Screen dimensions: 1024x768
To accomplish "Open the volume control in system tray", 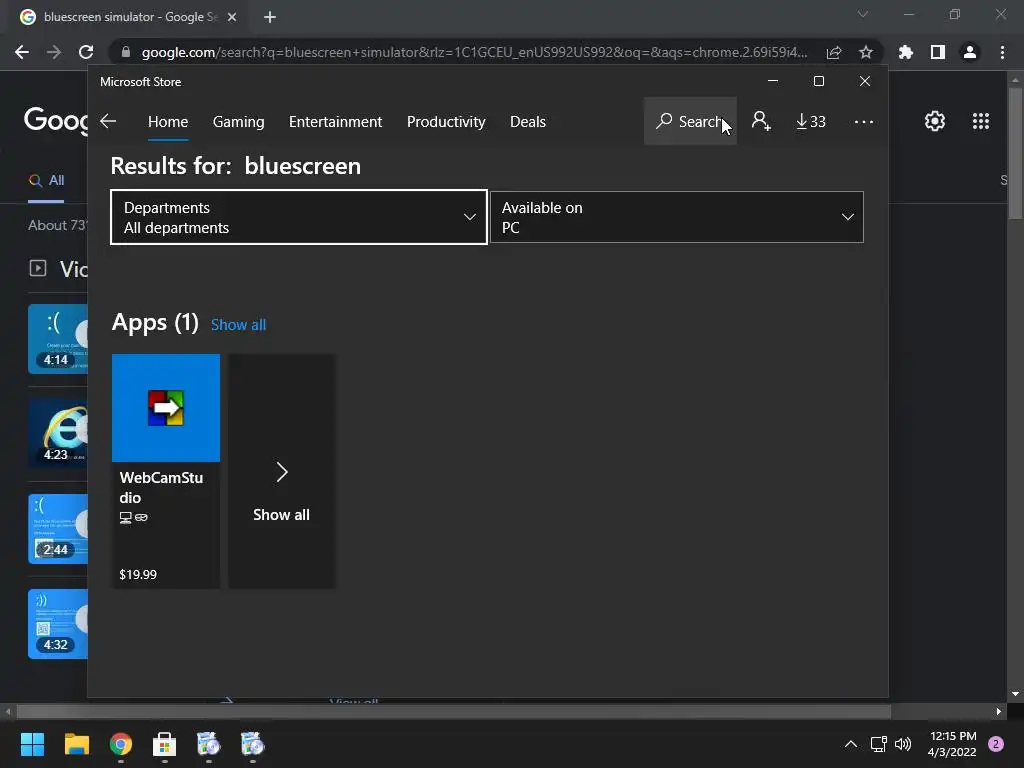I will [x=903, y=744].
